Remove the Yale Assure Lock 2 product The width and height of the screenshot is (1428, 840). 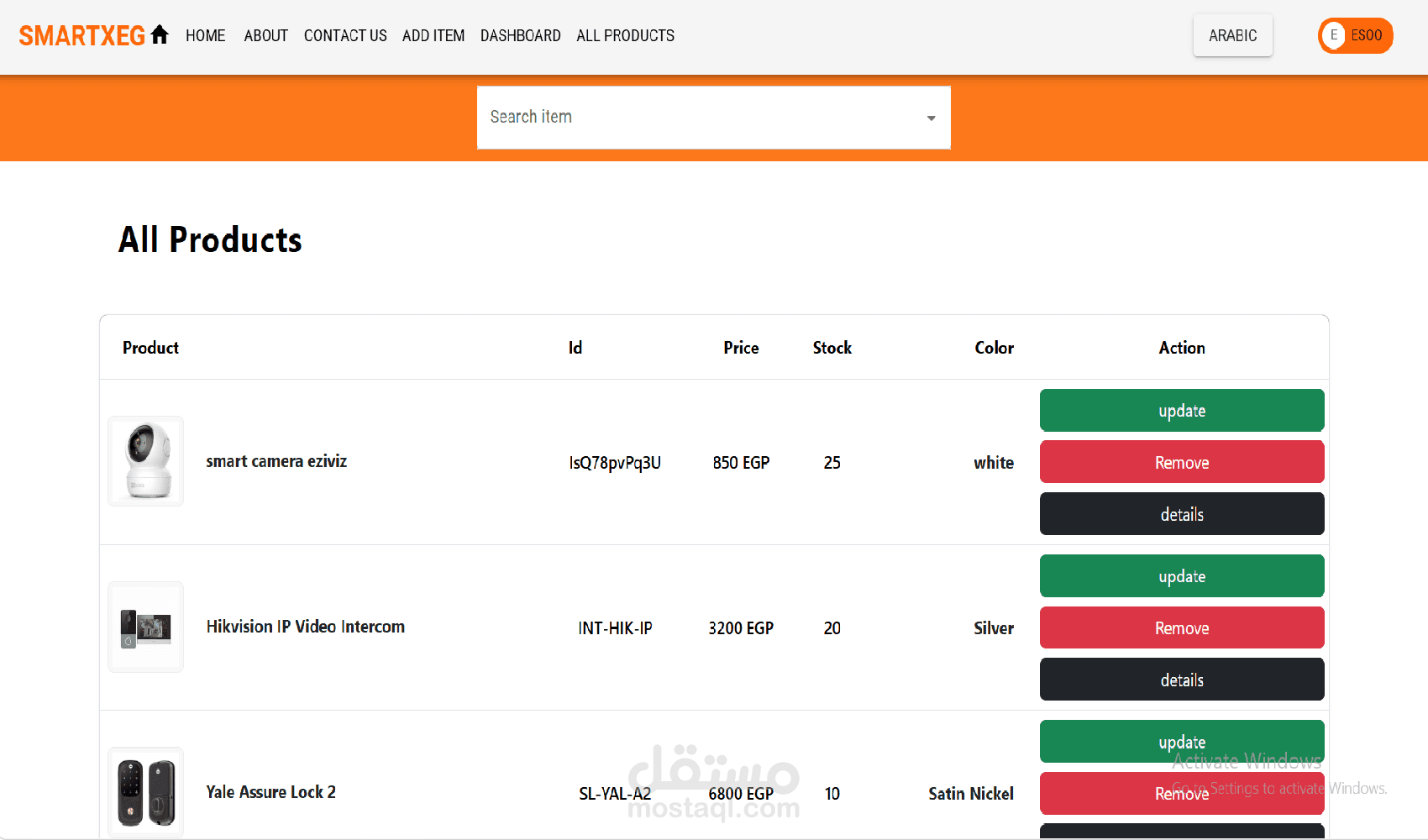[x=1182, y=793]
